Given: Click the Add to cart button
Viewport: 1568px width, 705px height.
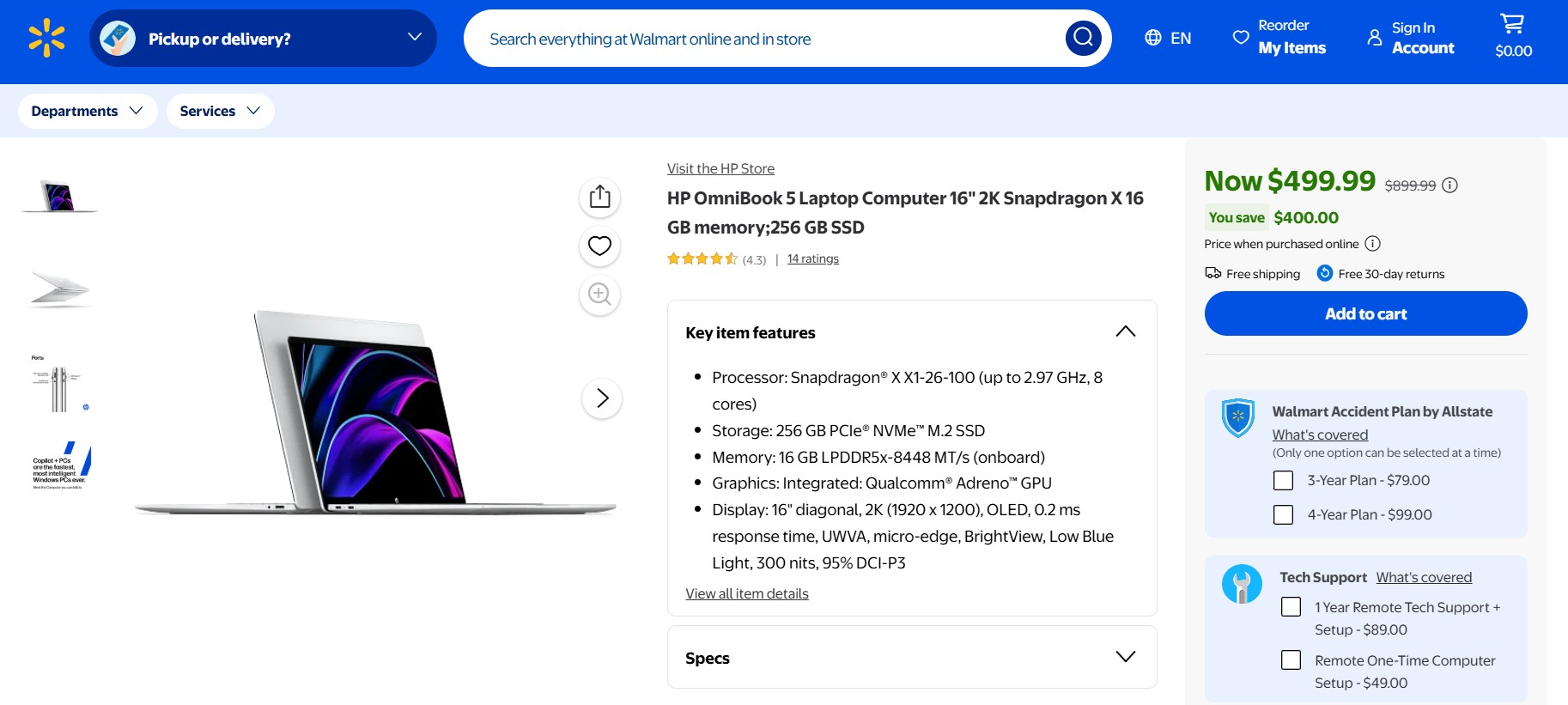Looking at the screenshot, I should [x=1364, y=313].
